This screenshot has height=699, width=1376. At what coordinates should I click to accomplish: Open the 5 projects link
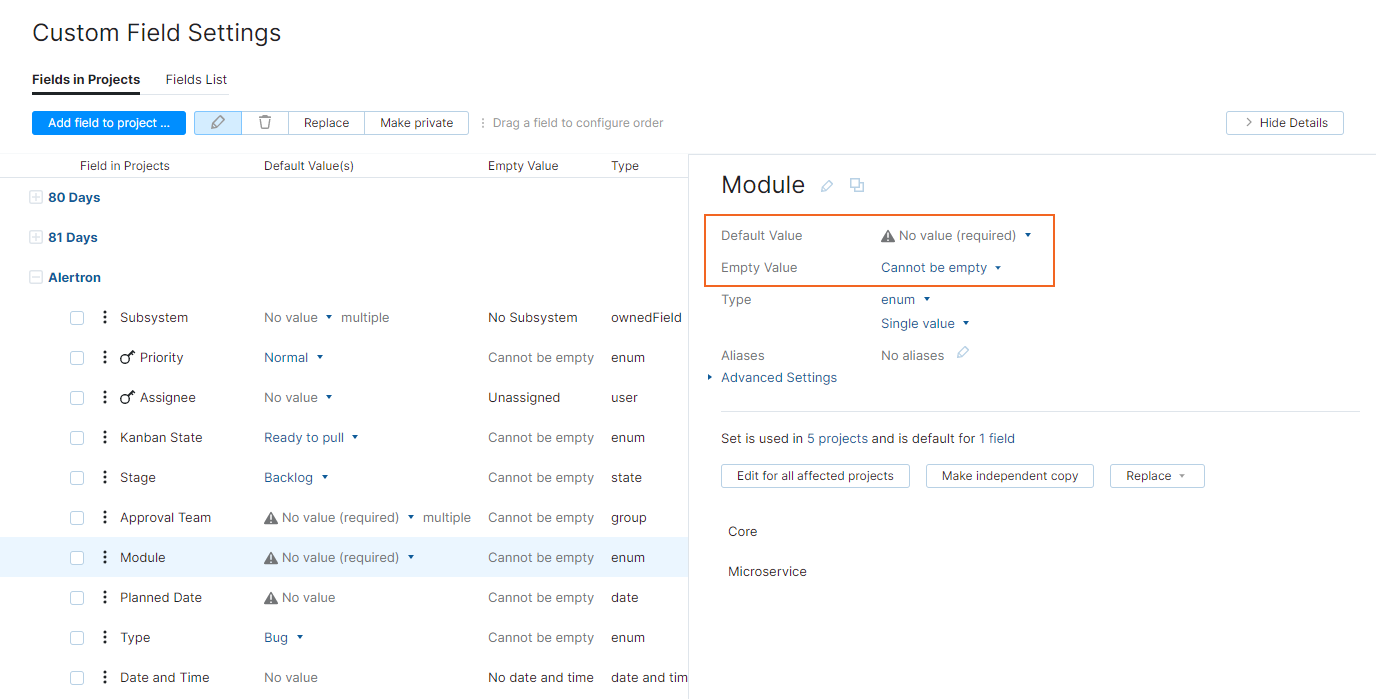837,438
